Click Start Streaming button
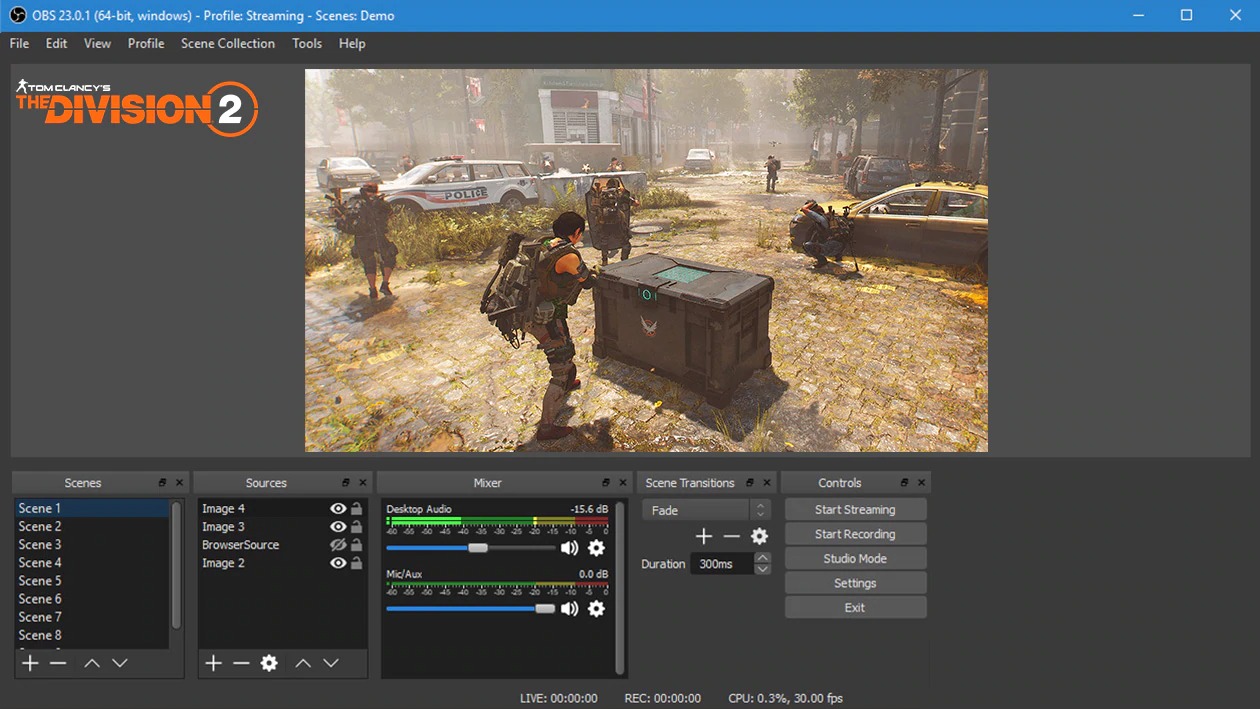 (x=854, y=510)
